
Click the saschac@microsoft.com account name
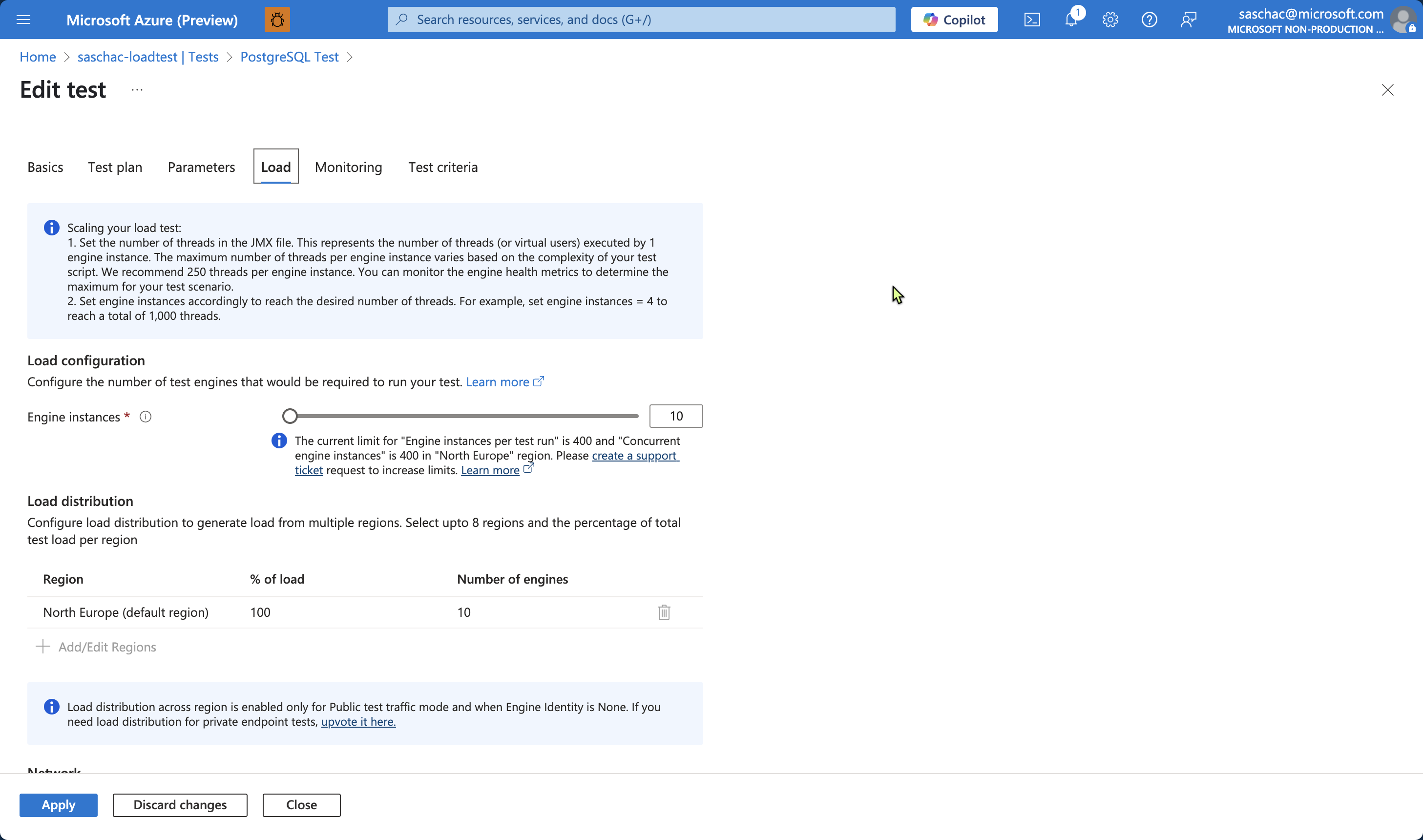tap(1310, 14)
